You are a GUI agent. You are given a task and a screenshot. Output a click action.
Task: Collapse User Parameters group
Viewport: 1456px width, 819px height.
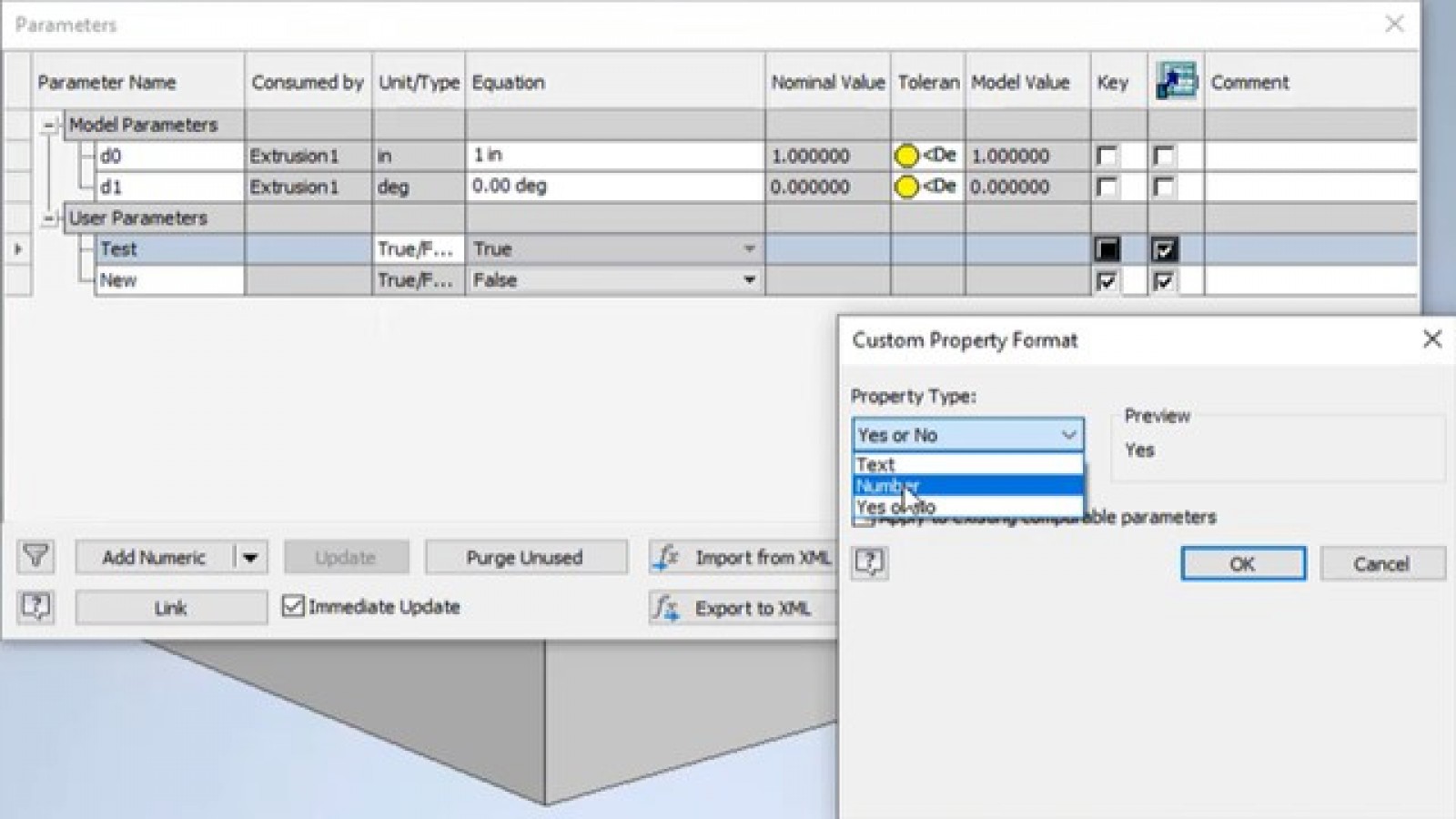click(x=50, y=217)
